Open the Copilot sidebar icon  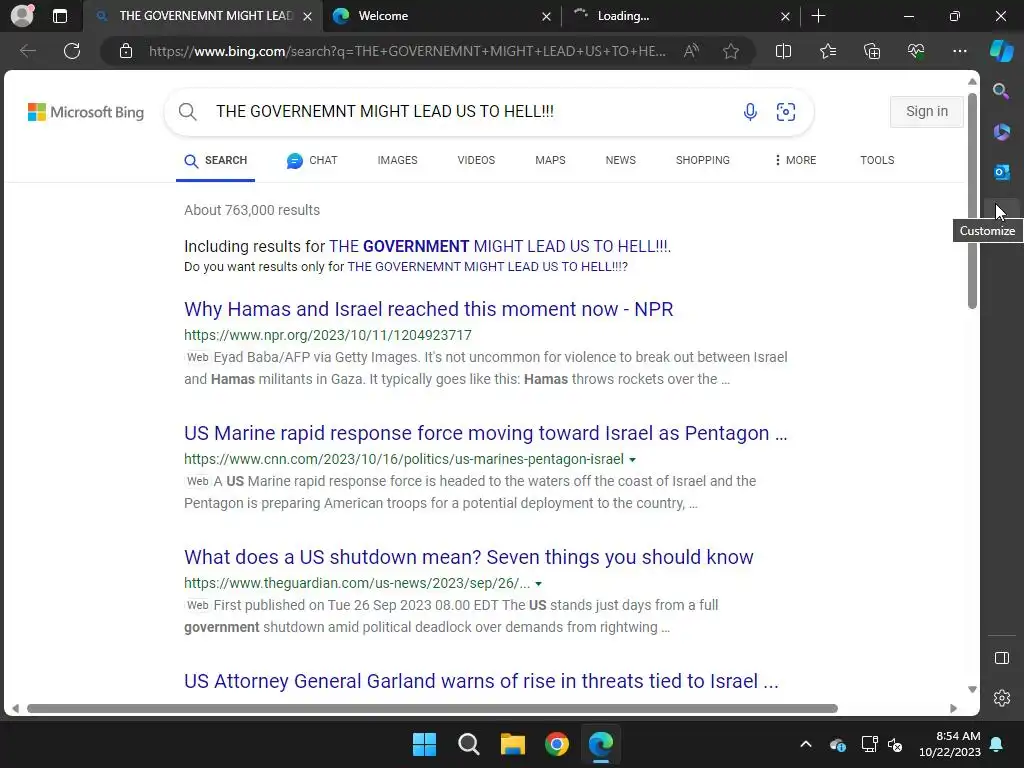tap(1001, 51)
